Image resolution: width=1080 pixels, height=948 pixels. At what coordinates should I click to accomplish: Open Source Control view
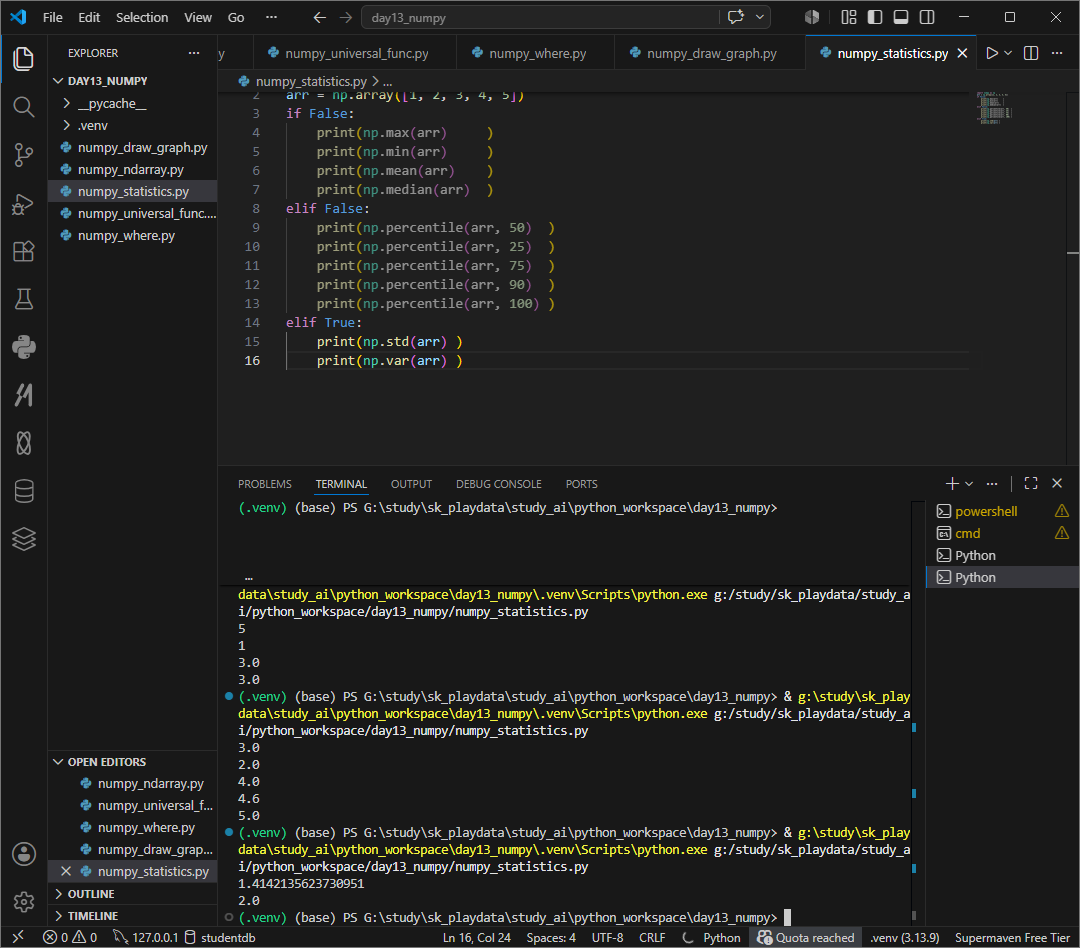23,155
